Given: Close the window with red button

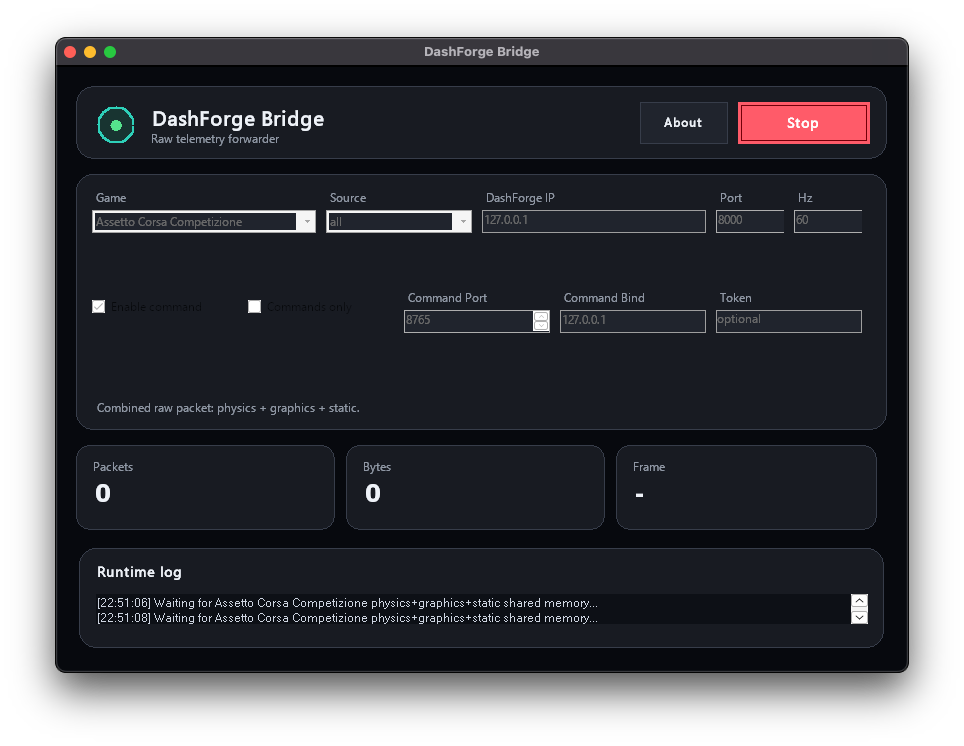Looking at the screenshot, I should (x=70, y=52).
